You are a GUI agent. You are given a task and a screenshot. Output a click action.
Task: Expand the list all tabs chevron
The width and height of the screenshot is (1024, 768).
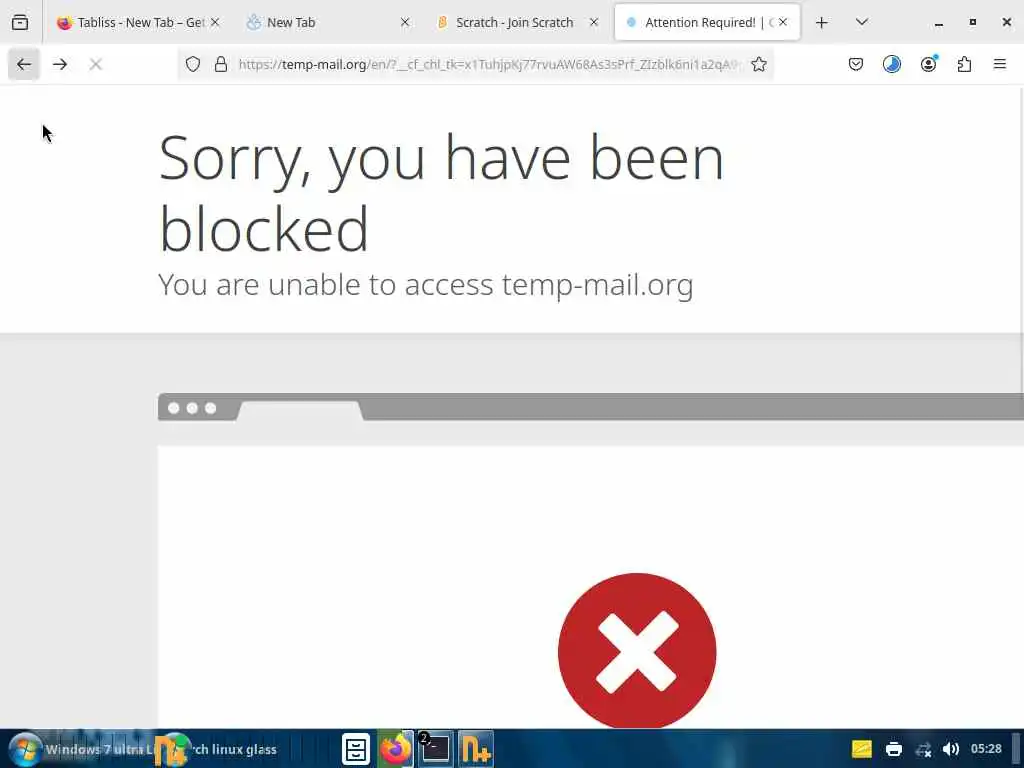coord(861,22)
